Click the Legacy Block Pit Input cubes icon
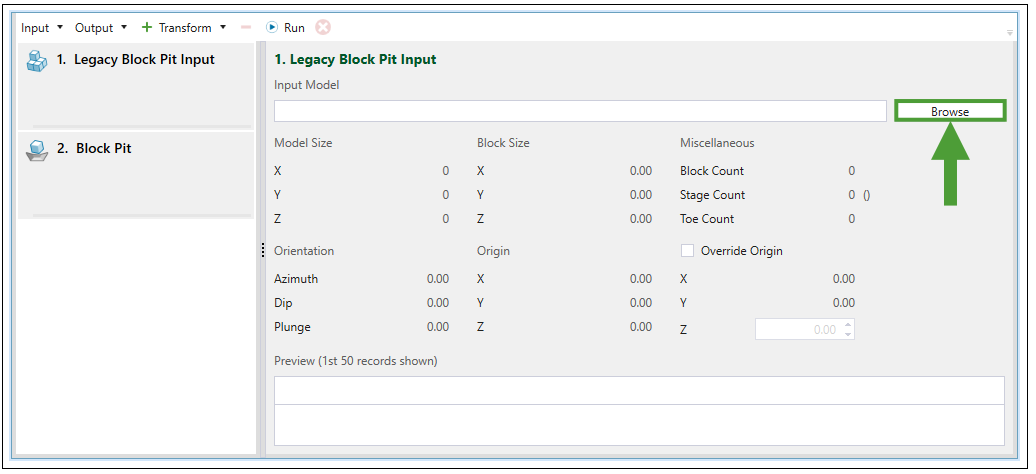The height and width of the screenshot is (474, 1036). click(x=37, y=61)
